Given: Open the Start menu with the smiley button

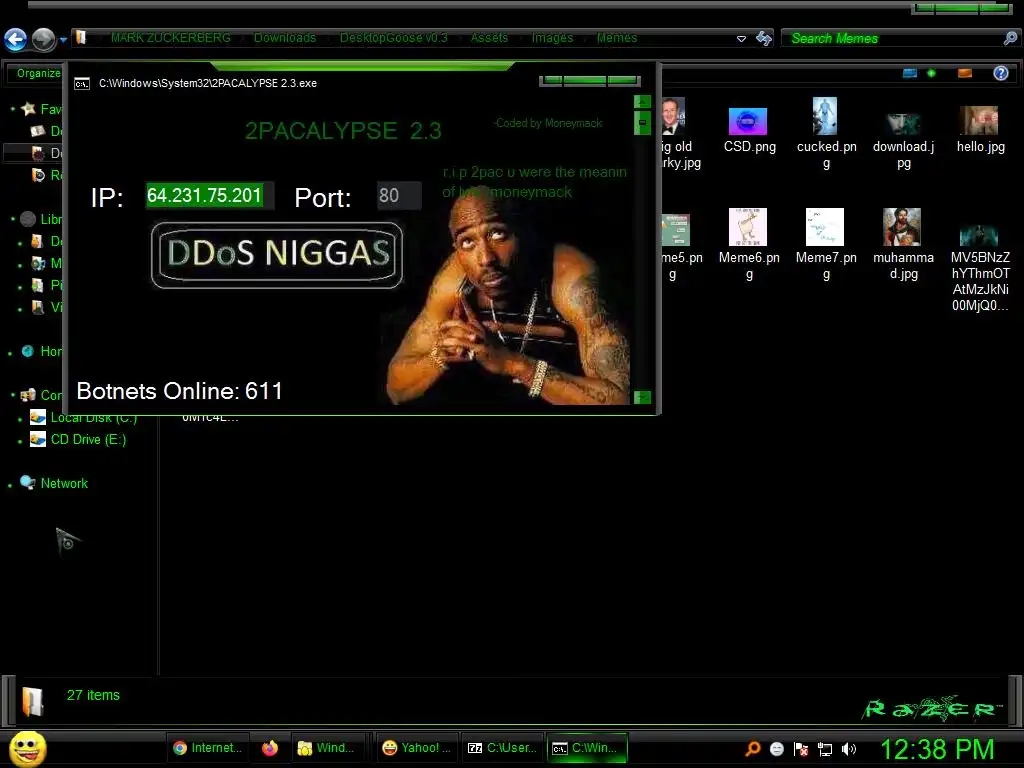Looking at the screenshot, I should coord(27,748).
